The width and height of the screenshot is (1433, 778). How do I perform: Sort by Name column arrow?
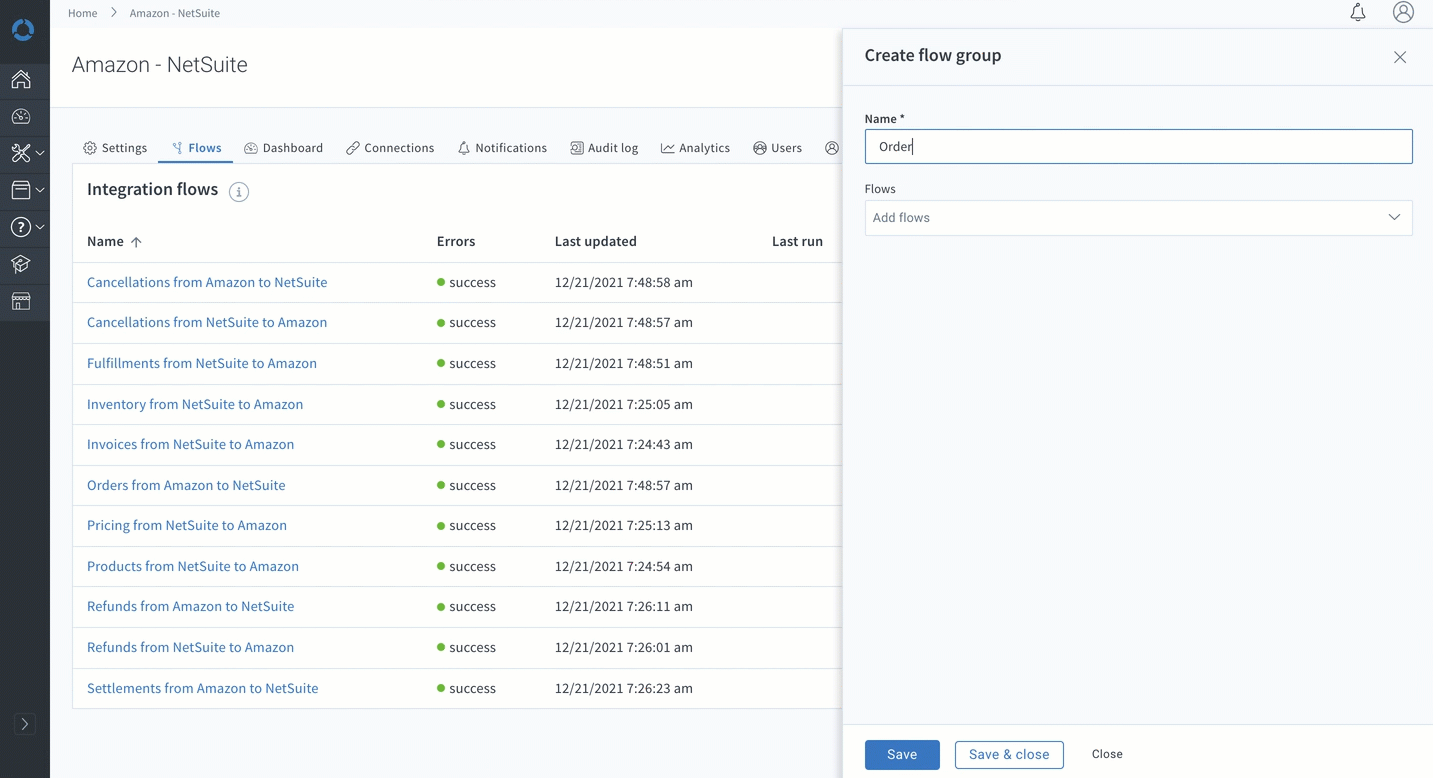(x=136, y=242)
